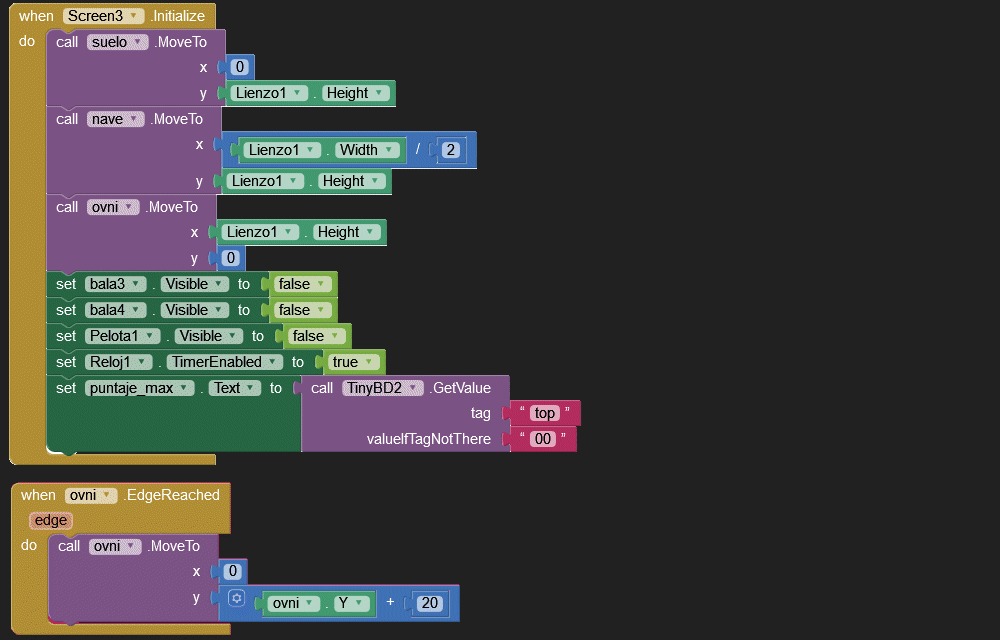Expand the TinyBD2 component dropdown
Screen dimensions: 1000x640
pyautogui.click(x=384, y=388)
